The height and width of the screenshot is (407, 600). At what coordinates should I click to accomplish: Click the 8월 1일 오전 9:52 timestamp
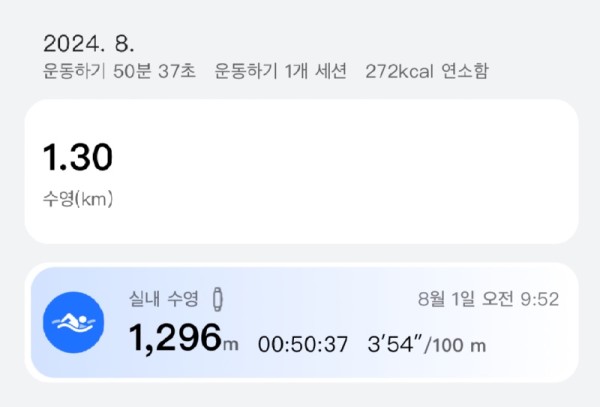point(488,299)
